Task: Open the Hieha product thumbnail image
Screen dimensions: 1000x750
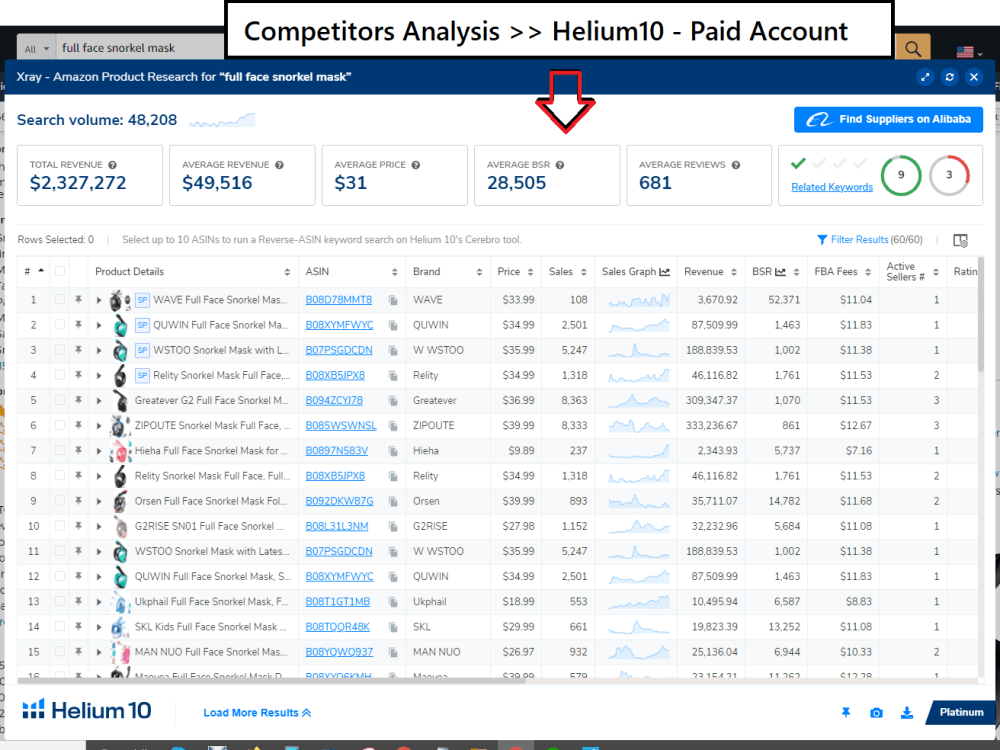Action: click(120, 451)
